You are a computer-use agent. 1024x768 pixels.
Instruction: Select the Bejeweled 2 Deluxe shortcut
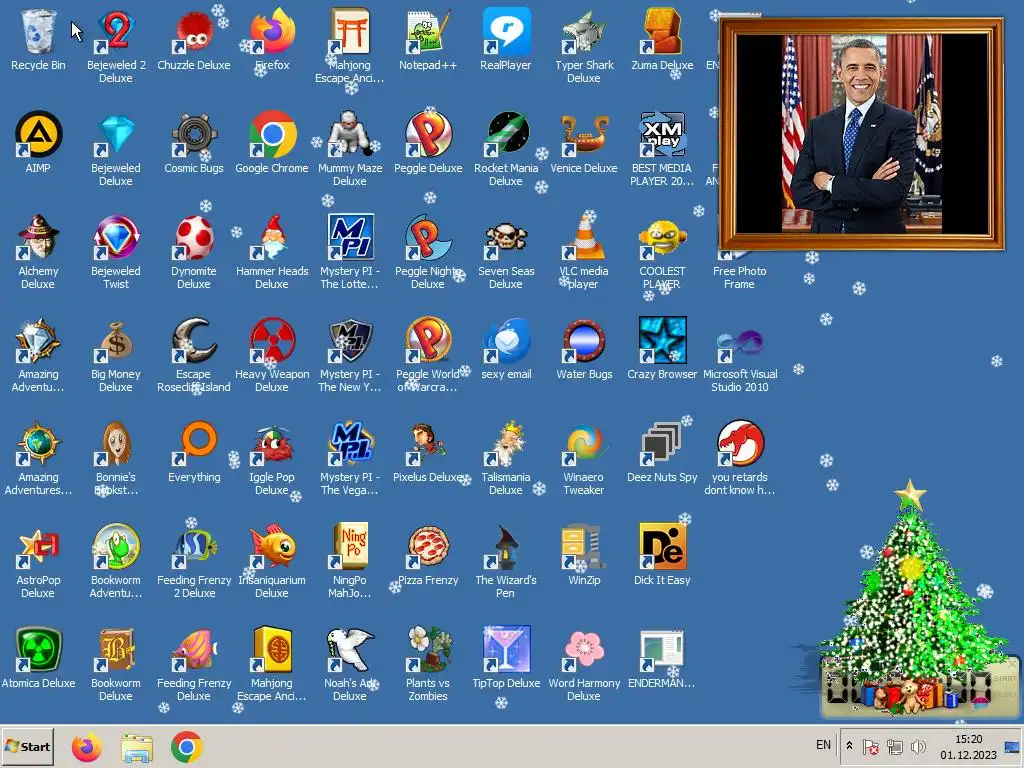(116, 31)
